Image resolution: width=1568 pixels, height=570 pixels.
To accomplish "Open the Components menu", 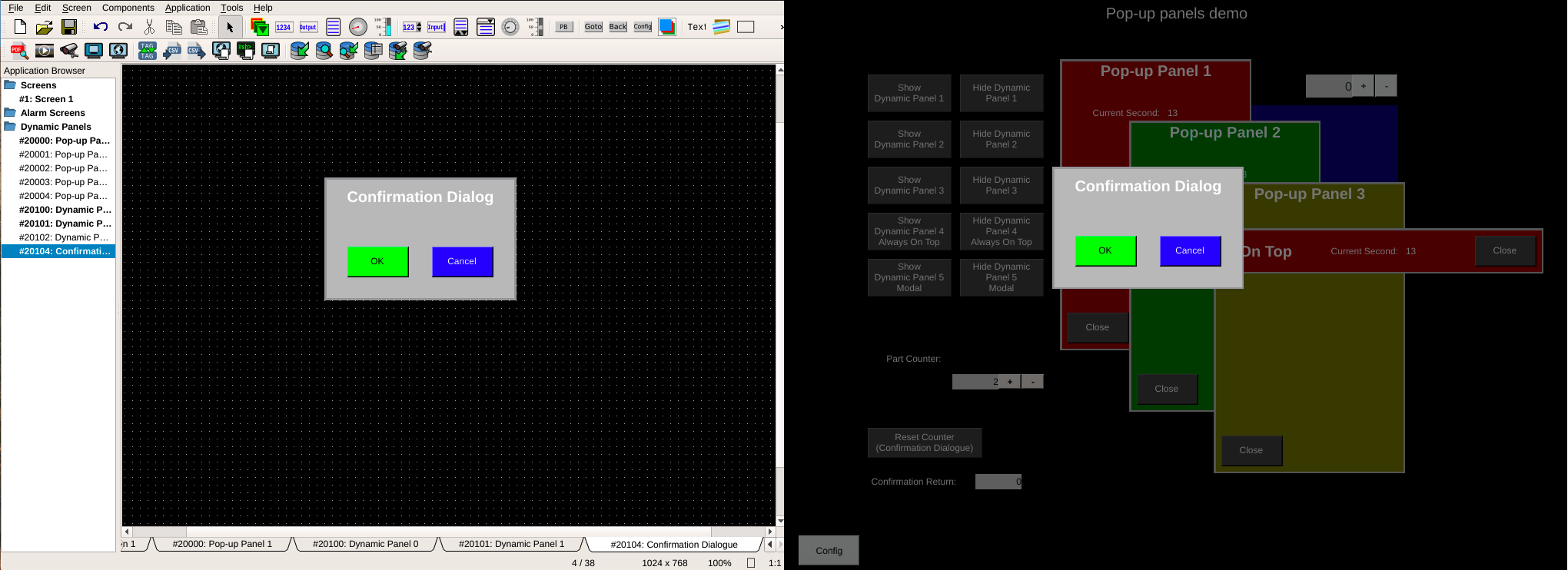I will click(x=128, y=8).
